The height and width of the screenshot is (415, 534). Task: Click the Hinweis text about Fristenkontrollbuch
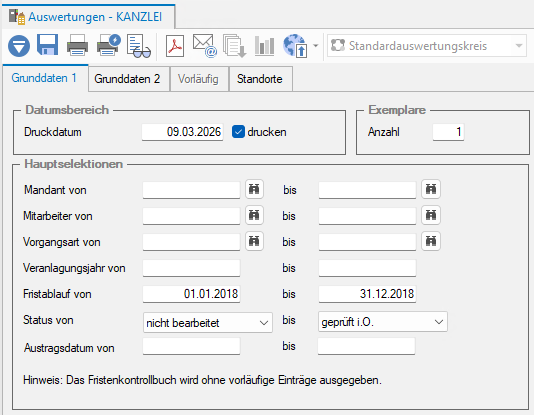(x=202, y=380)
